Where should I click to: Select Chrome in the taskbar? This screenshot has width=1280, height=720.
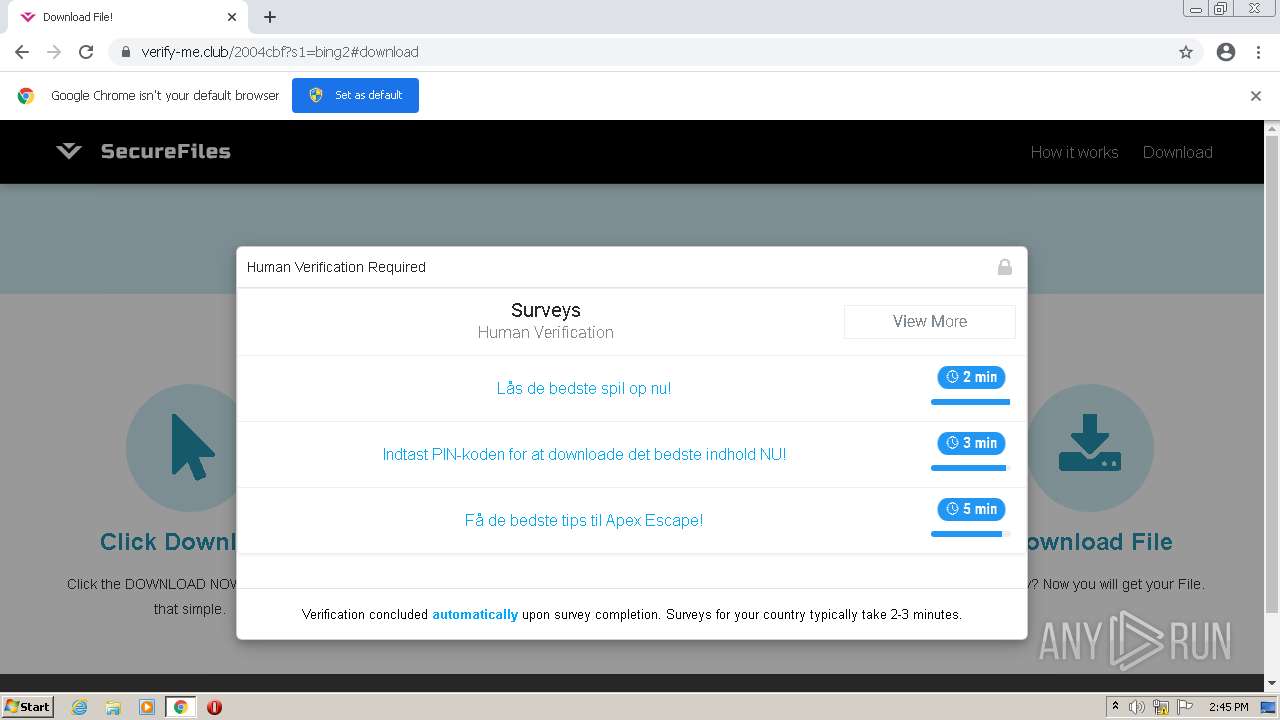click(x=181, y=707)
